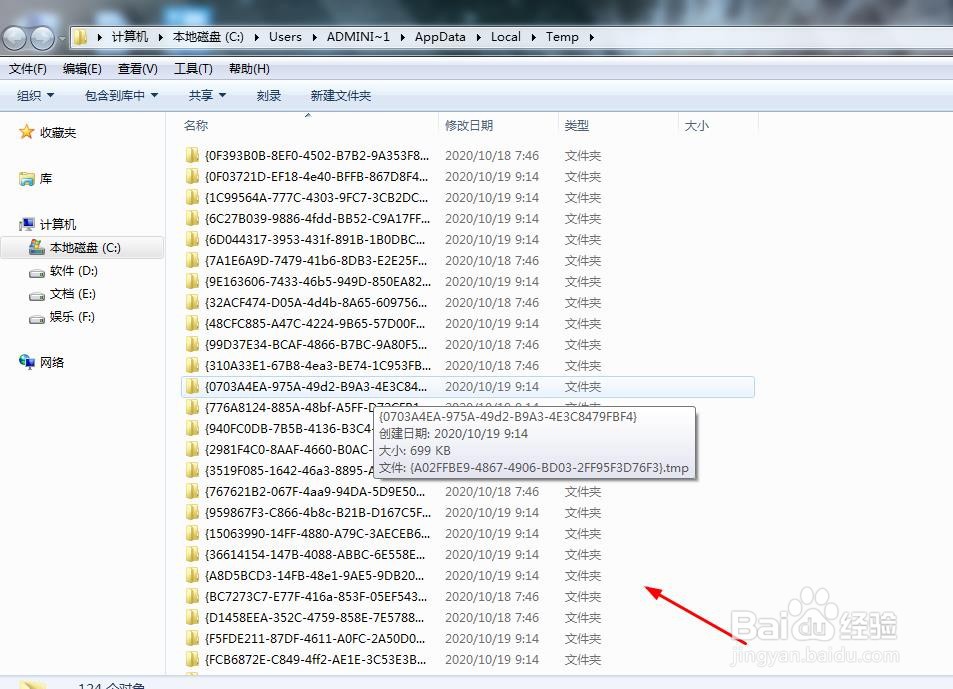Select folder name {FCB6872E-C849-4ff2-AE1E-3C53E3B...}
The height and width of the screenshot is (689, 953).
click(315, 659)
